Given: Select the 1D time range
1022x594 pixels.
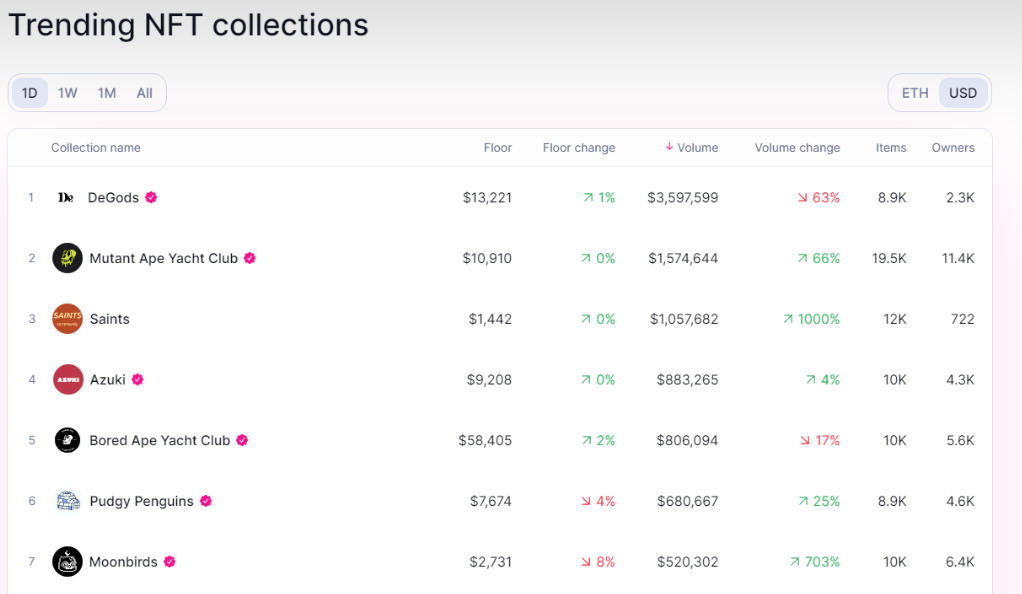Looking at the screenshot, I should point(29,93).
